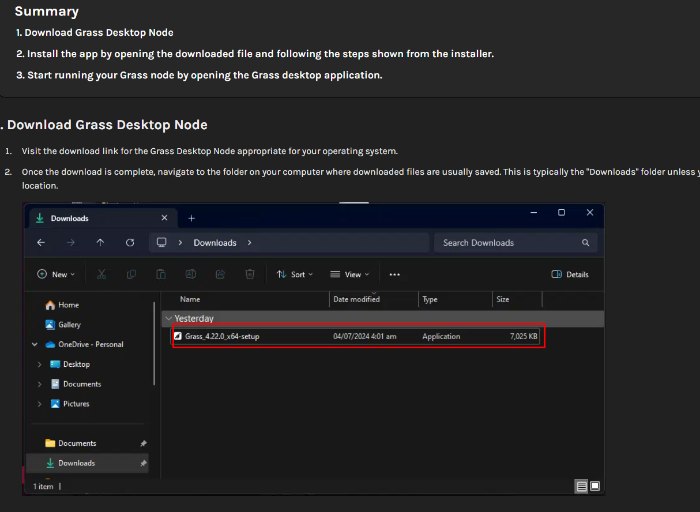Viewport: 700px width, 512px height.
Task: Open the New dropdown menu
Action: (x=56, y=274)
